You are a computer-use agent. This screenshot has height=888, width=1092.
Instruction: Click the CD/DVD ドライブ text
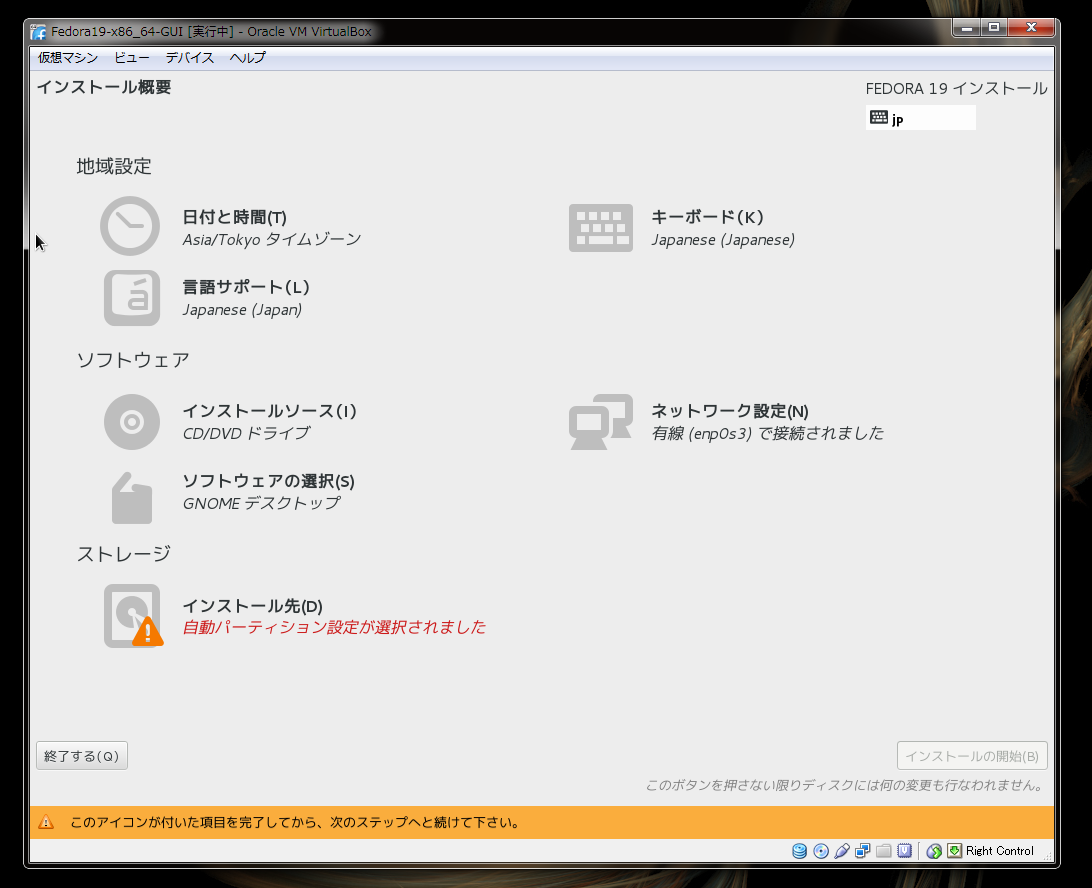tap(246, 433)
